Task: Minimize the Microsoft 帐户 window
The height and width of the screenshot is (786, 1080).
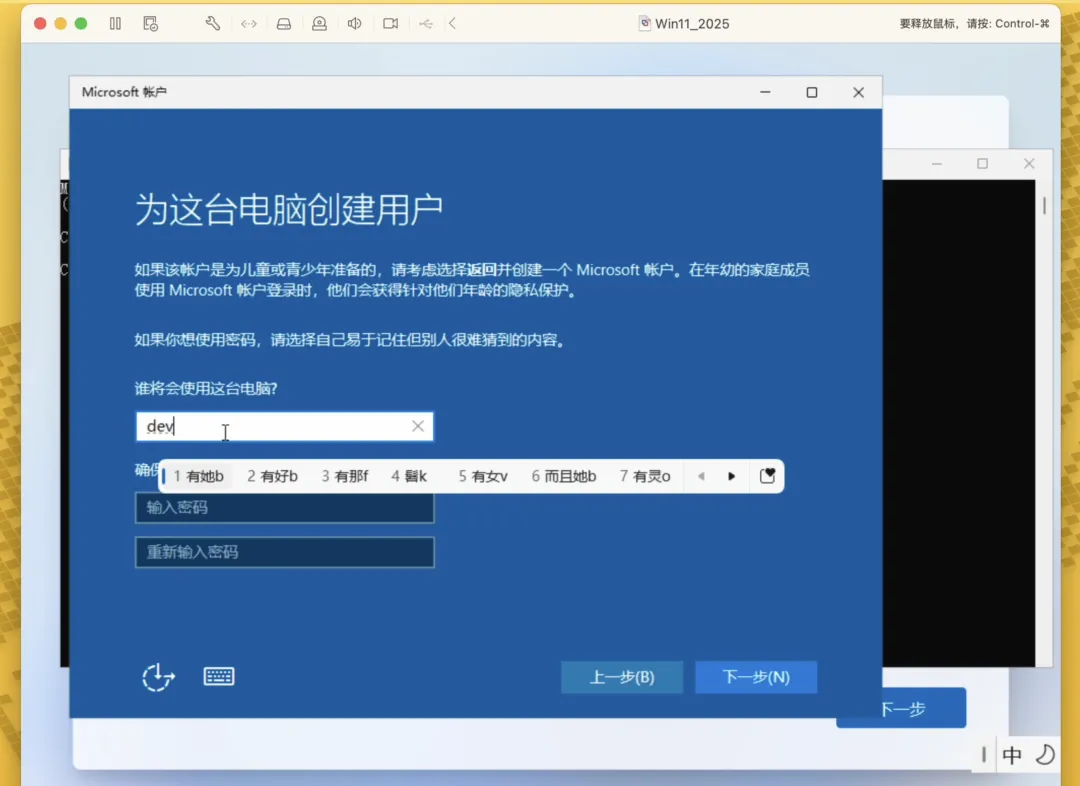Action: (765, 92)
